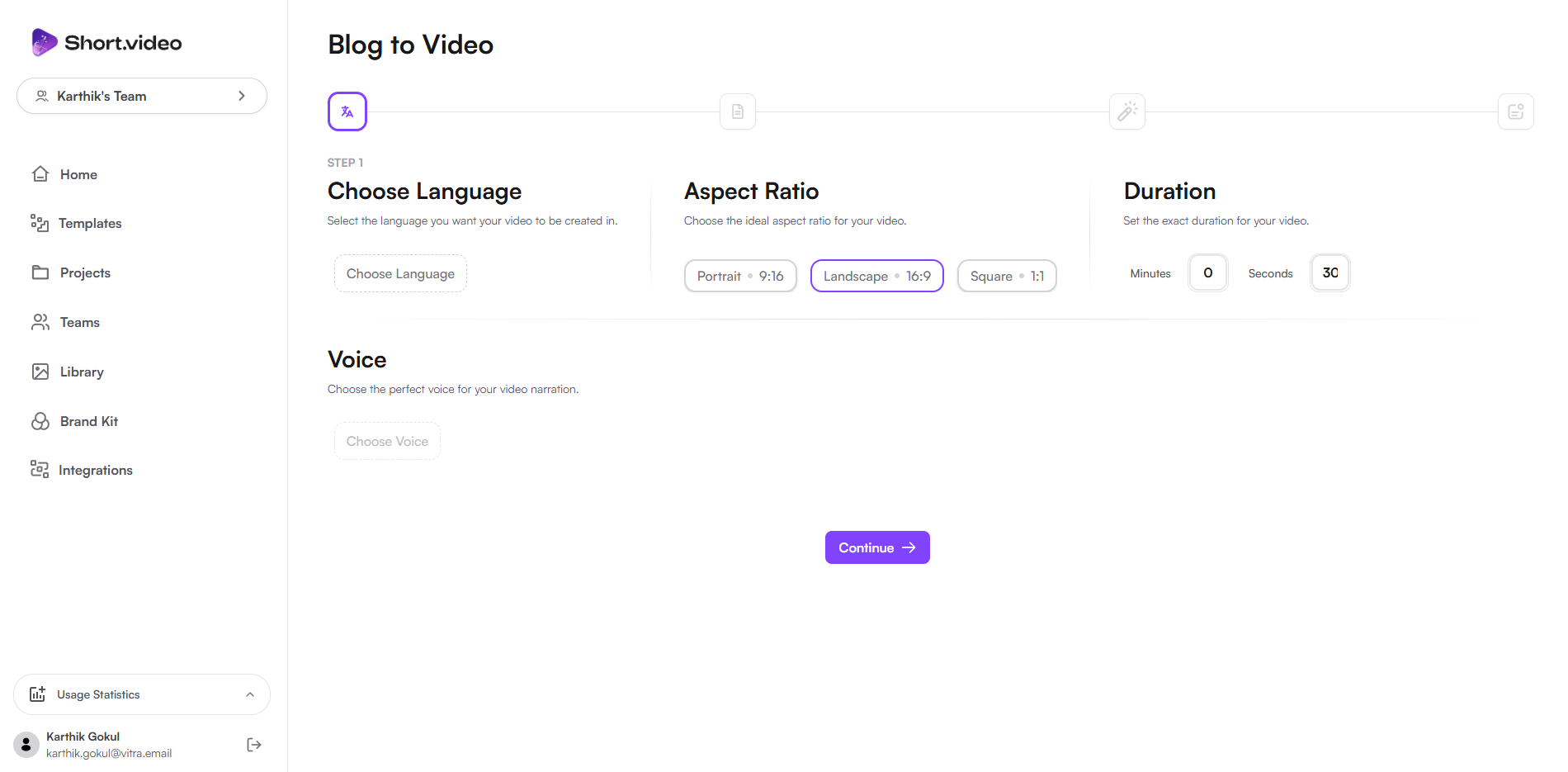The image size is (1568, 772).
Task: Click the Usage Statistics label
Action: point(98,694)
